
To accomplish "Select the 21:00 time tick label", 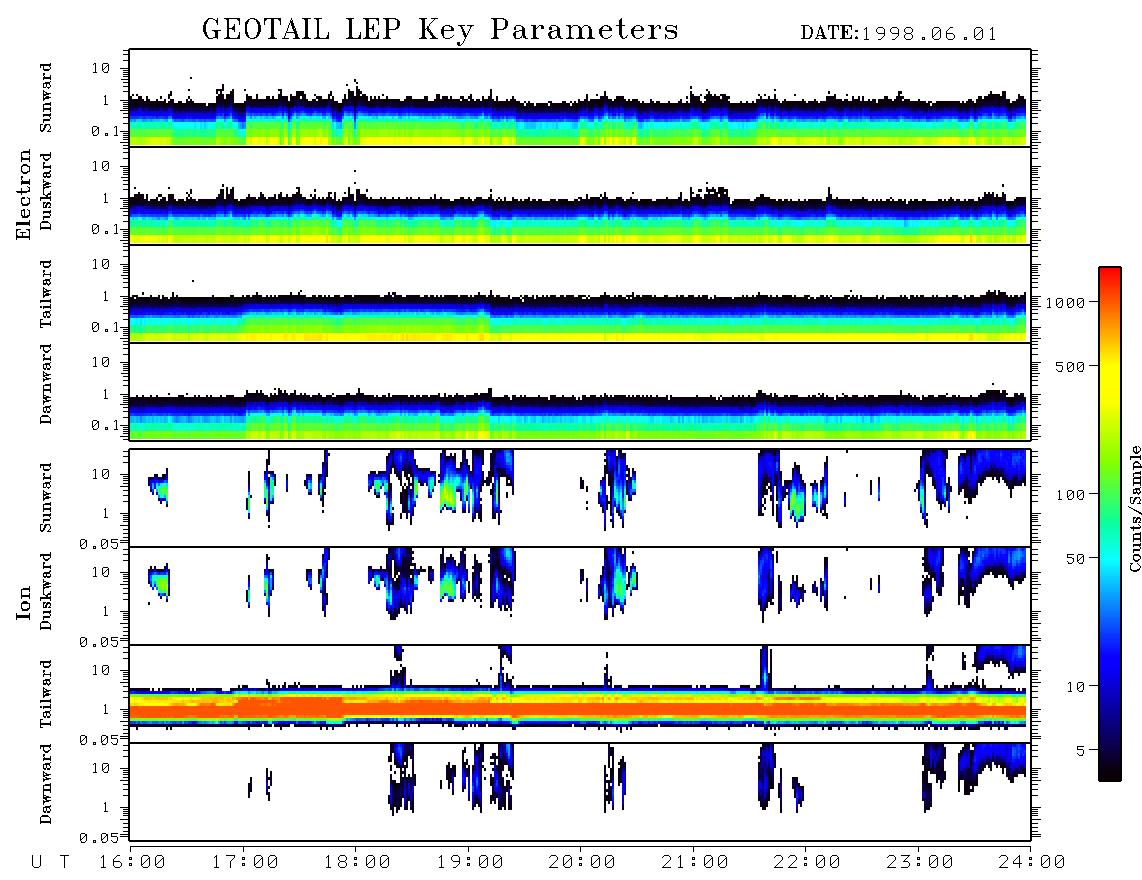I will point(695,862).
